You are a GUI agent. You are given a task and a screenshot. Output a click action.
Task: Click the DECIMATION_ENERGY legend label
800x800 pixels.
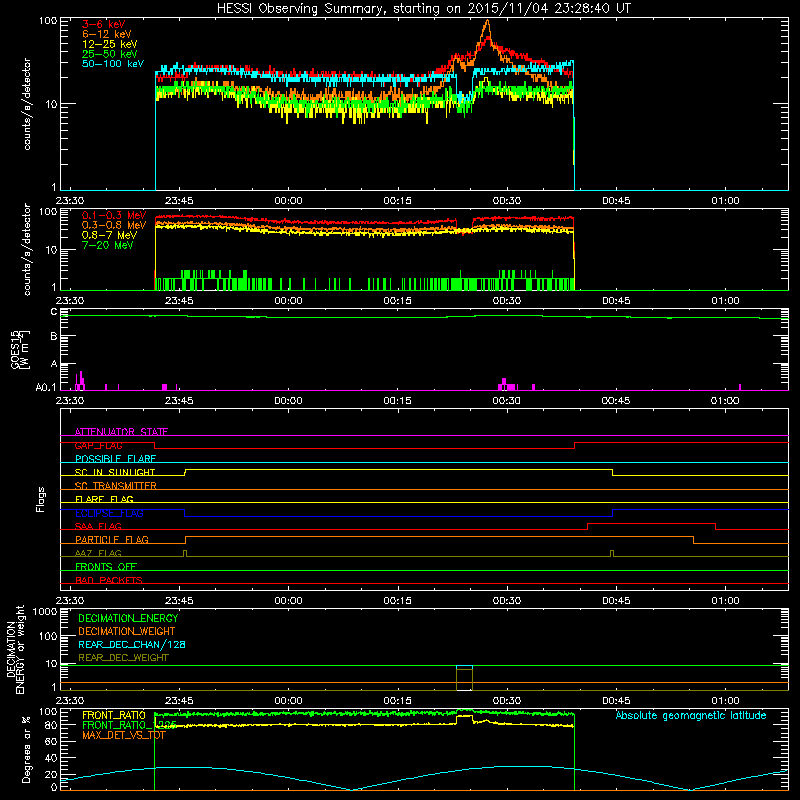click(128, 618)
